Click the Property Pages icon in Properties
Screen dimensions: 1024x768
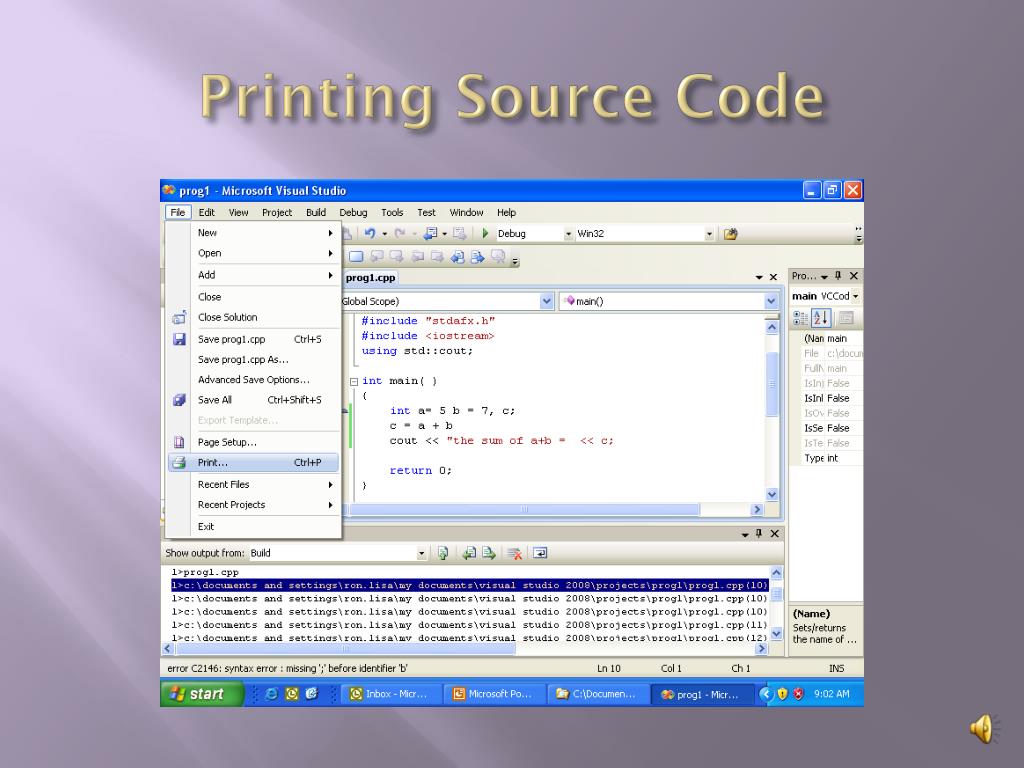(846, 318)
